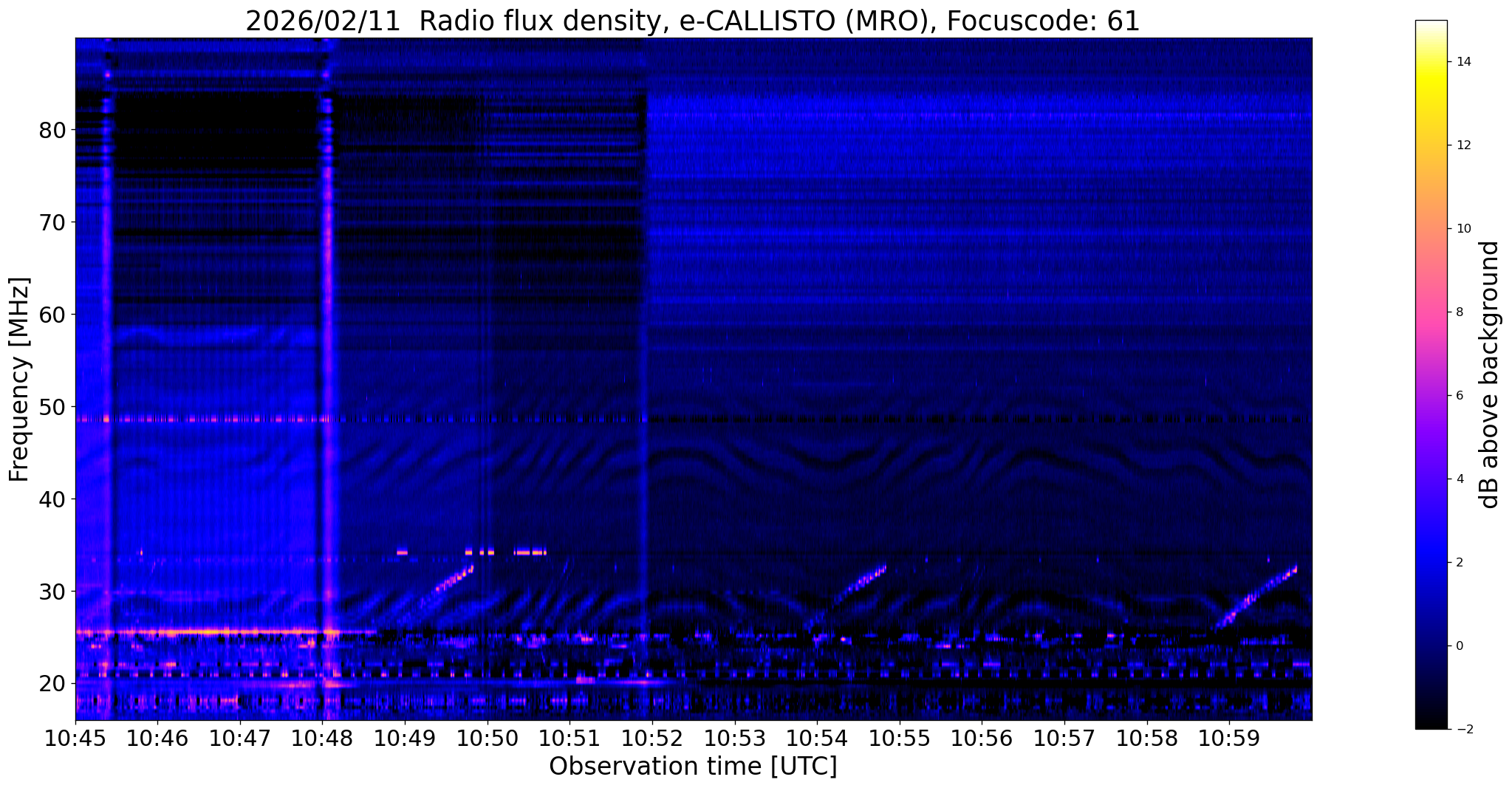Pick the 10:48 time tick label
Screen dimensions: 1512x788
pos(322,738)
